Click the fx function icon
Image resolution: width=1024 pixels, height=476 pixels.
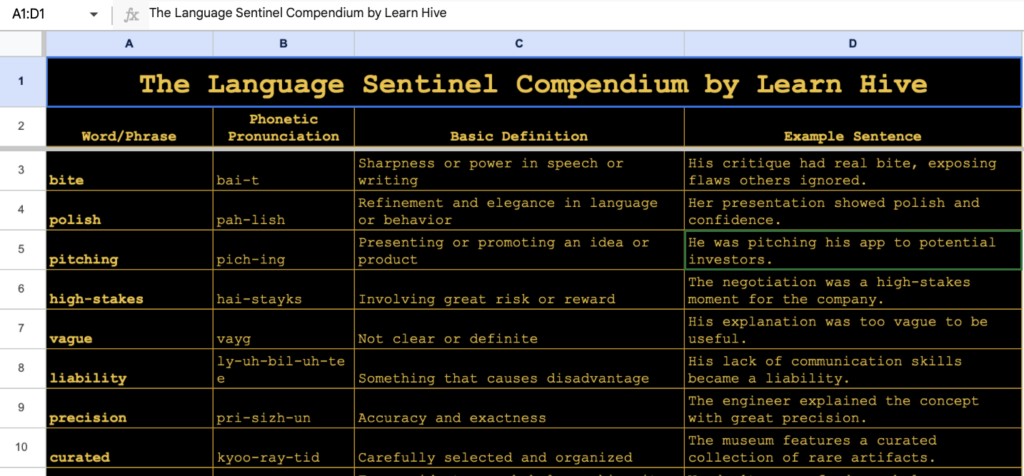[131, 14]
